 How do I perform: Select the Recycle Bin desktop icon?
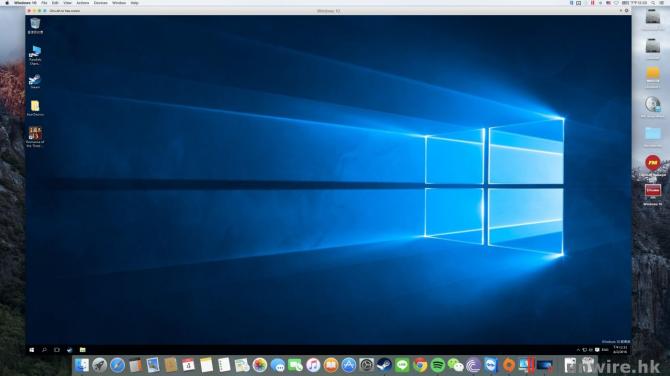(35, 26)
